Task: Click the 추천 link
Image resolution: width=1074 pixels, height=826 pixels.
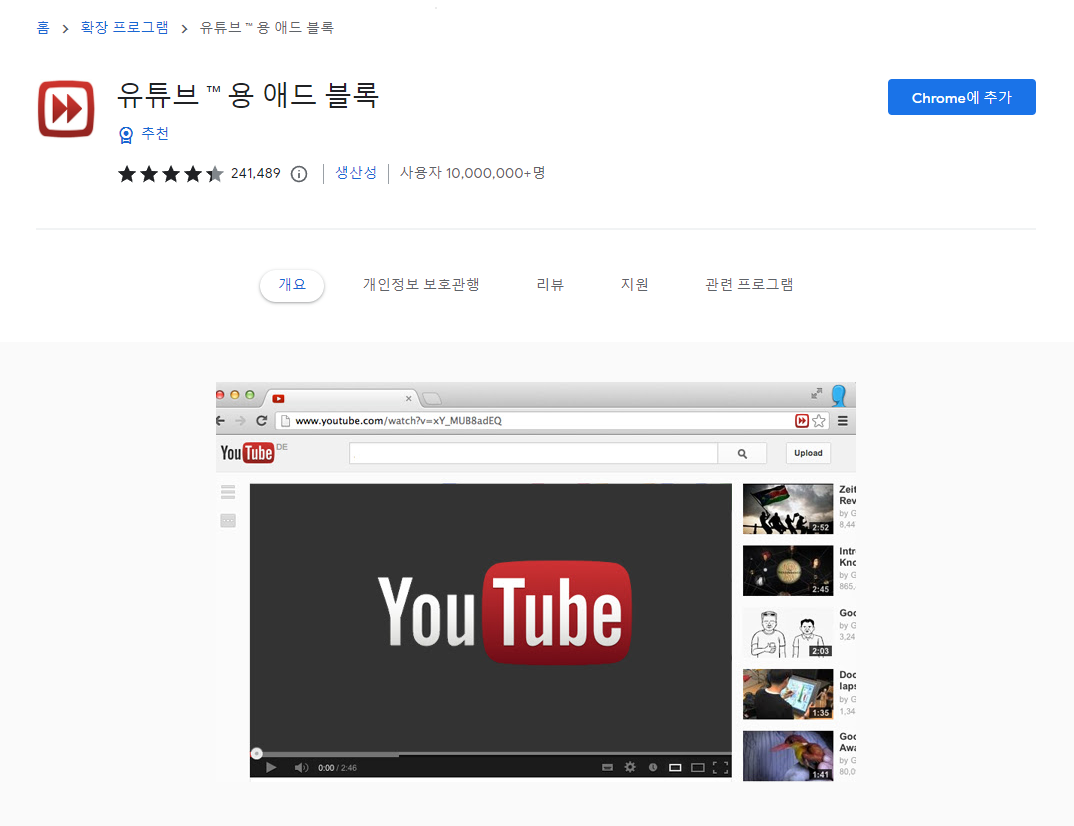Action: point(155,134)
